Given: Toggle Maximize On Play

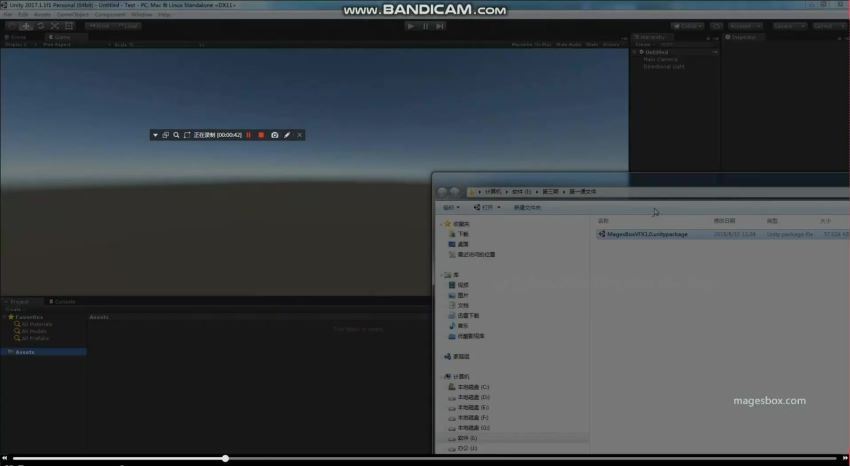Looking at the screenshot, I should [x=531, y=44].
